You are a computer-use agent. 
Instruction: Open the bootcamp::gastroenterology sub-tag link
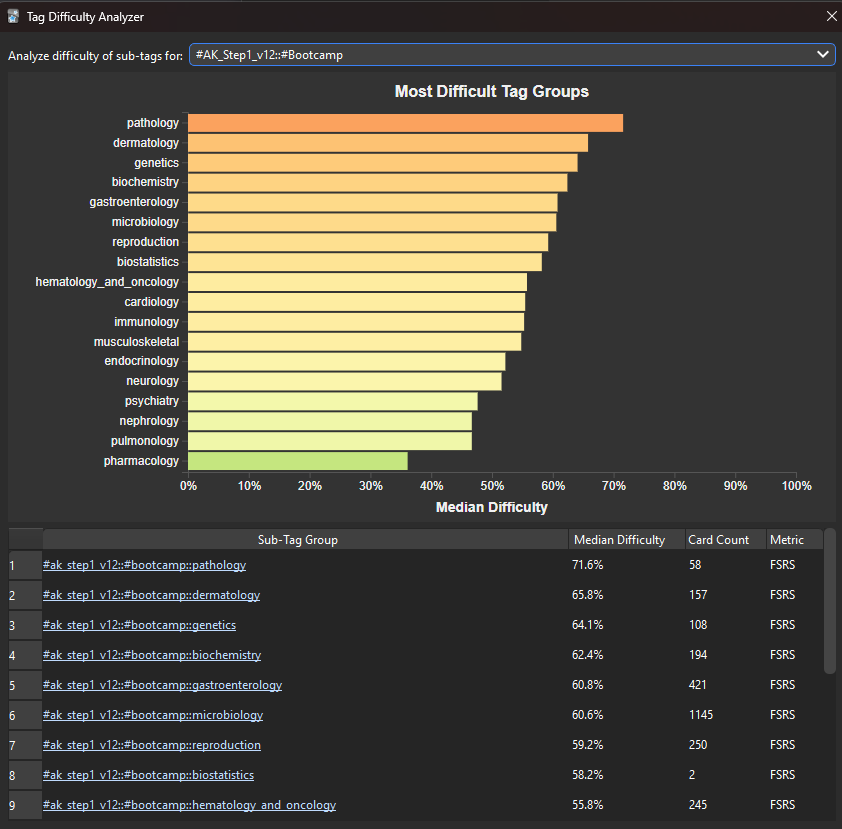coord(162,685)
